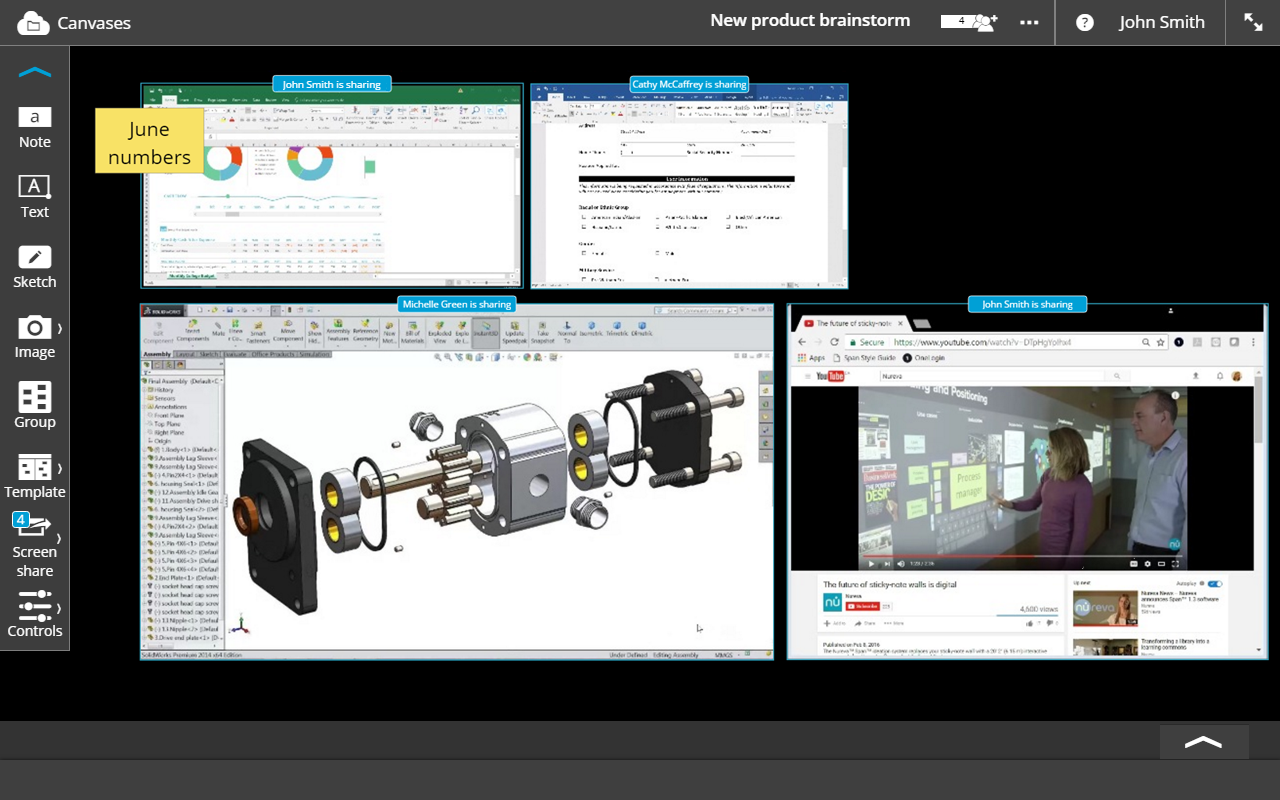Click the help question mark icon

coord(1084,23)
